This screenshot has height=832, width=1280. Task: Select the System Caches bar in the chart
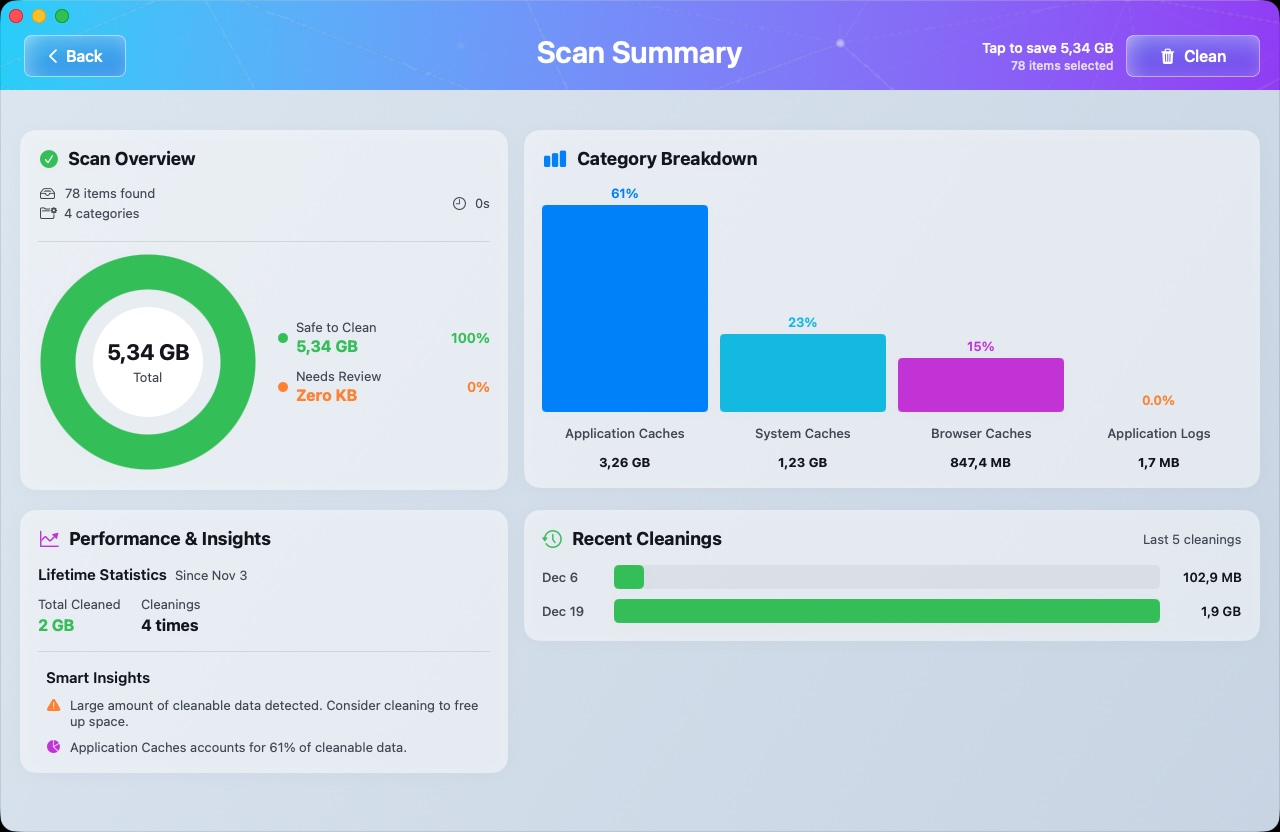click(x=802, y=372)
